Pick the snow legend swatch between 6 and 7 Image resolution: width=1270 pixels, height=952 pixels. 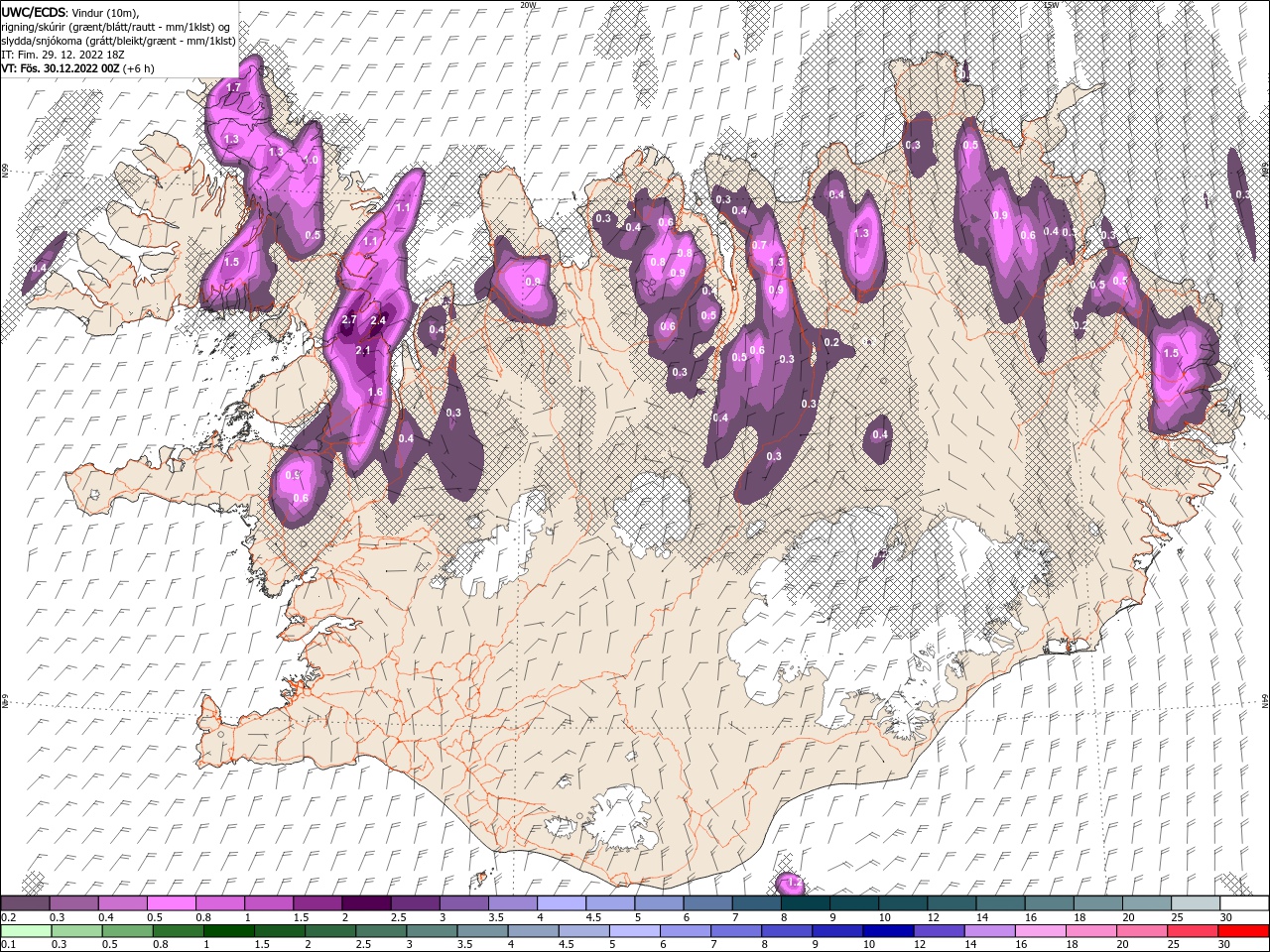click(707, 903)
